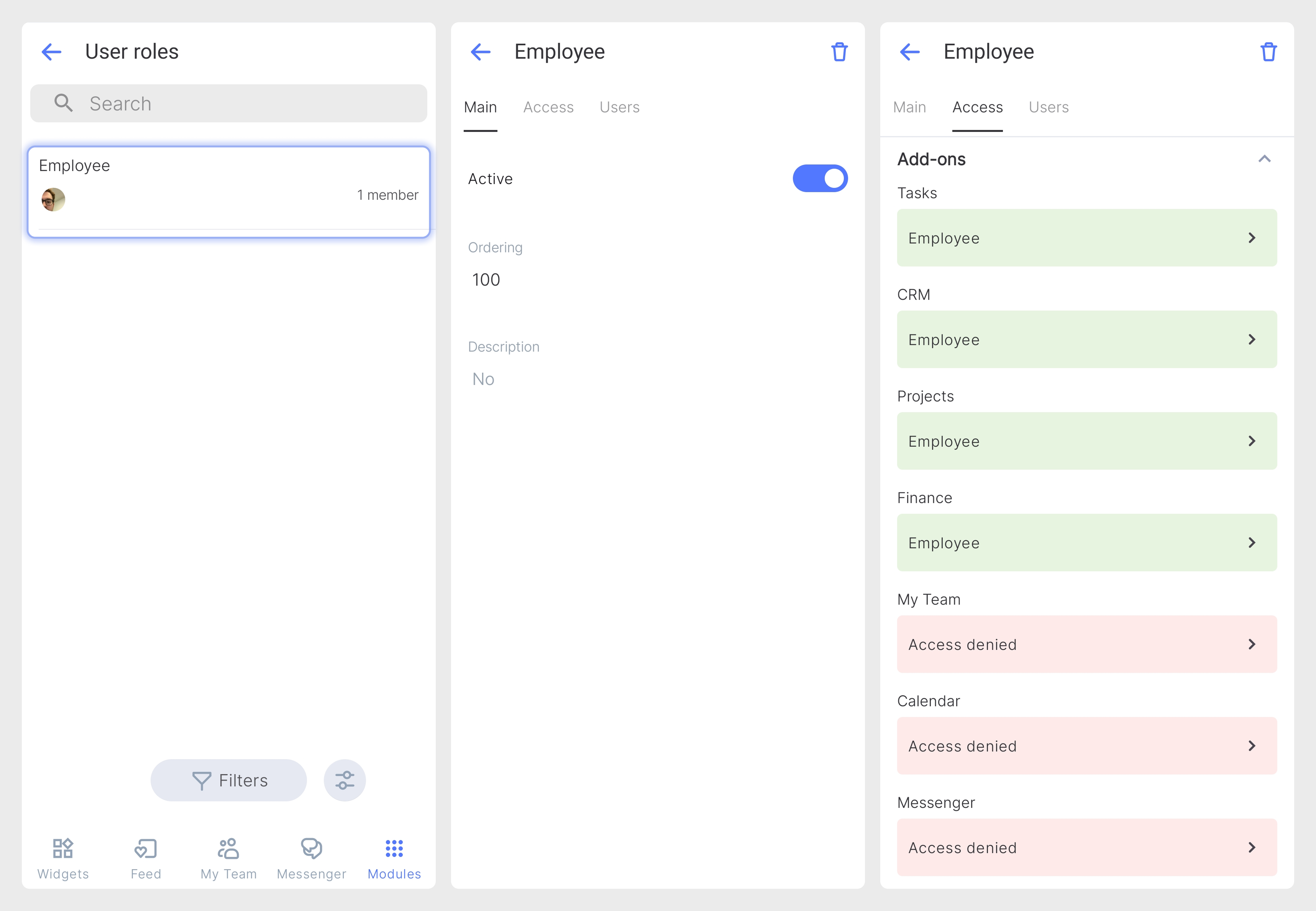
Task: Open Tasks access level Employee row
Action: (1086, 238)
